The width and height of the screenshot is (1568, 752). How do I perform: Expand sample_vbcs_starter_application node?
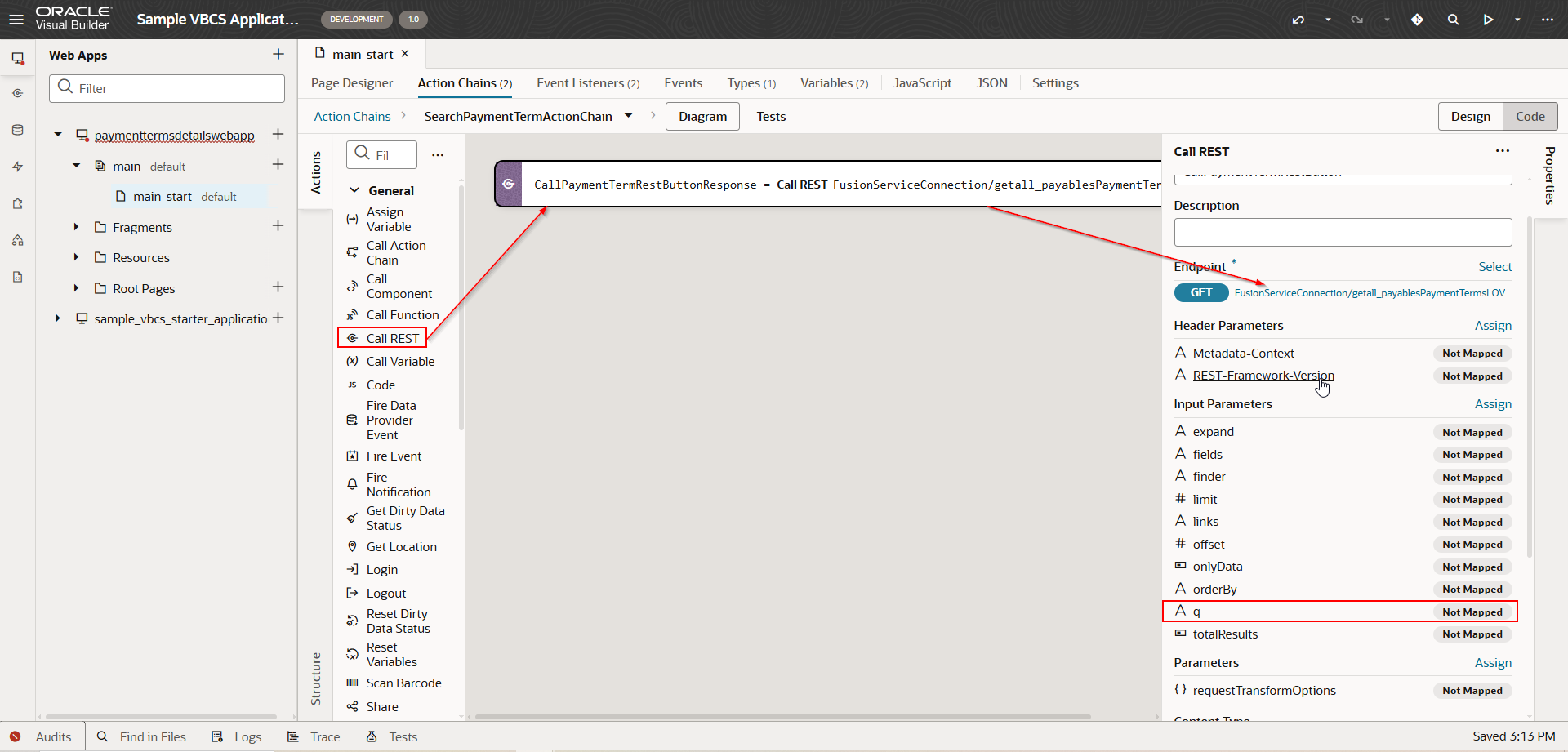(58, 318)
